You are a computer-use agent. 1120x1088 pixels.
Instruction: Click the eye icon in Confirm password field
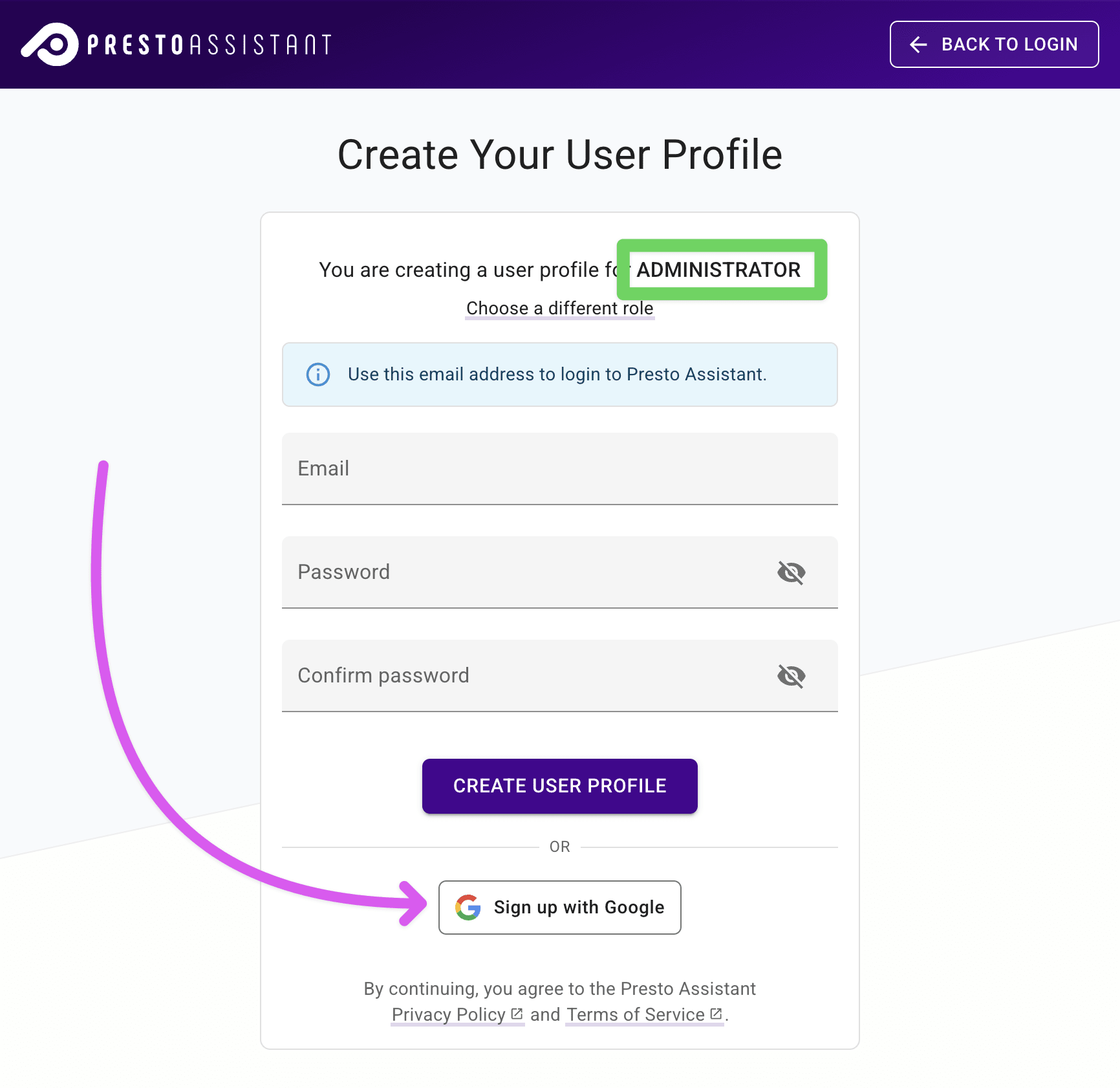792,675
